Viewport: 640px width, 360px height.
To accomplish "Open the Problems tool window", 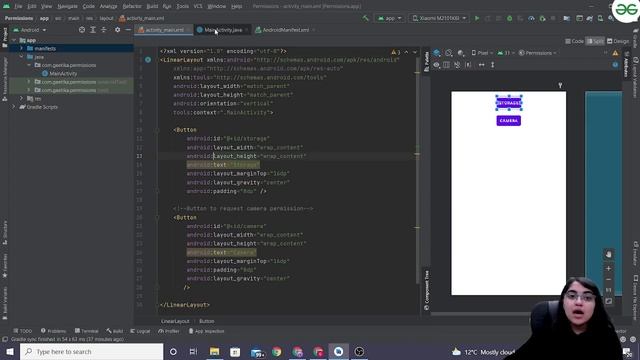I will pos(53,331).
